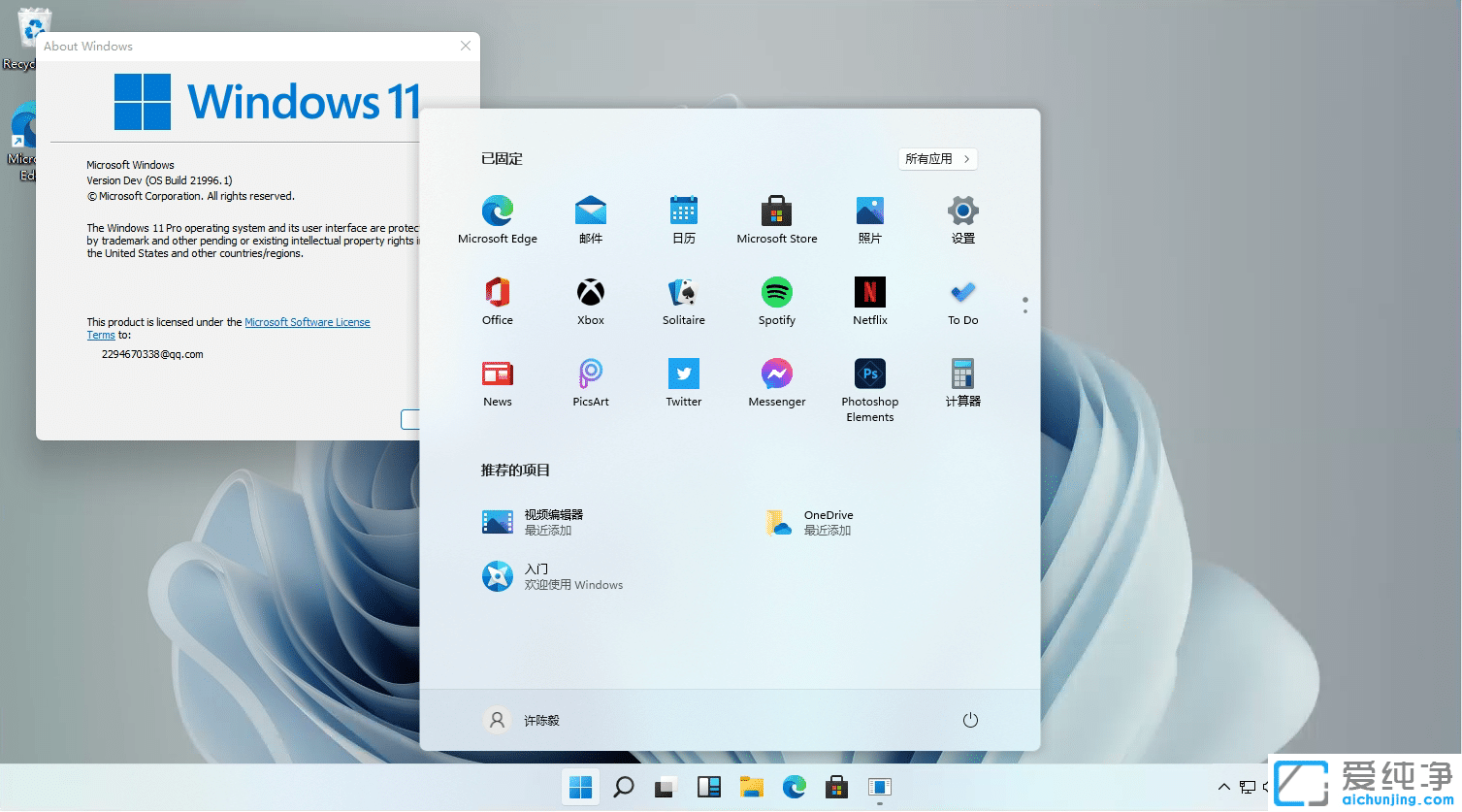Open Widgets on the taskbar
The image size is (1462, 812).
pos(708,787)
